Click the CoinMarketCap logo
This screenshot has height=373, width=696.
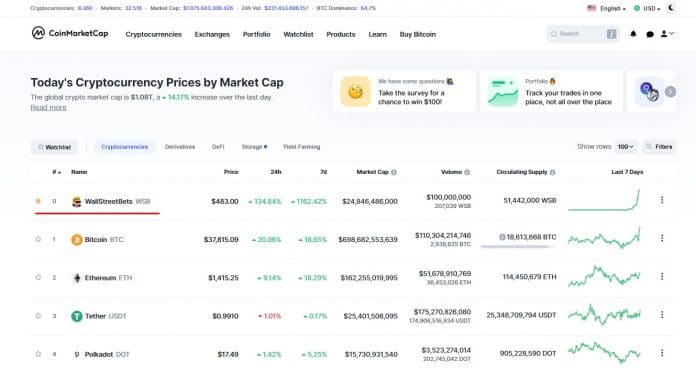[70, 33]
